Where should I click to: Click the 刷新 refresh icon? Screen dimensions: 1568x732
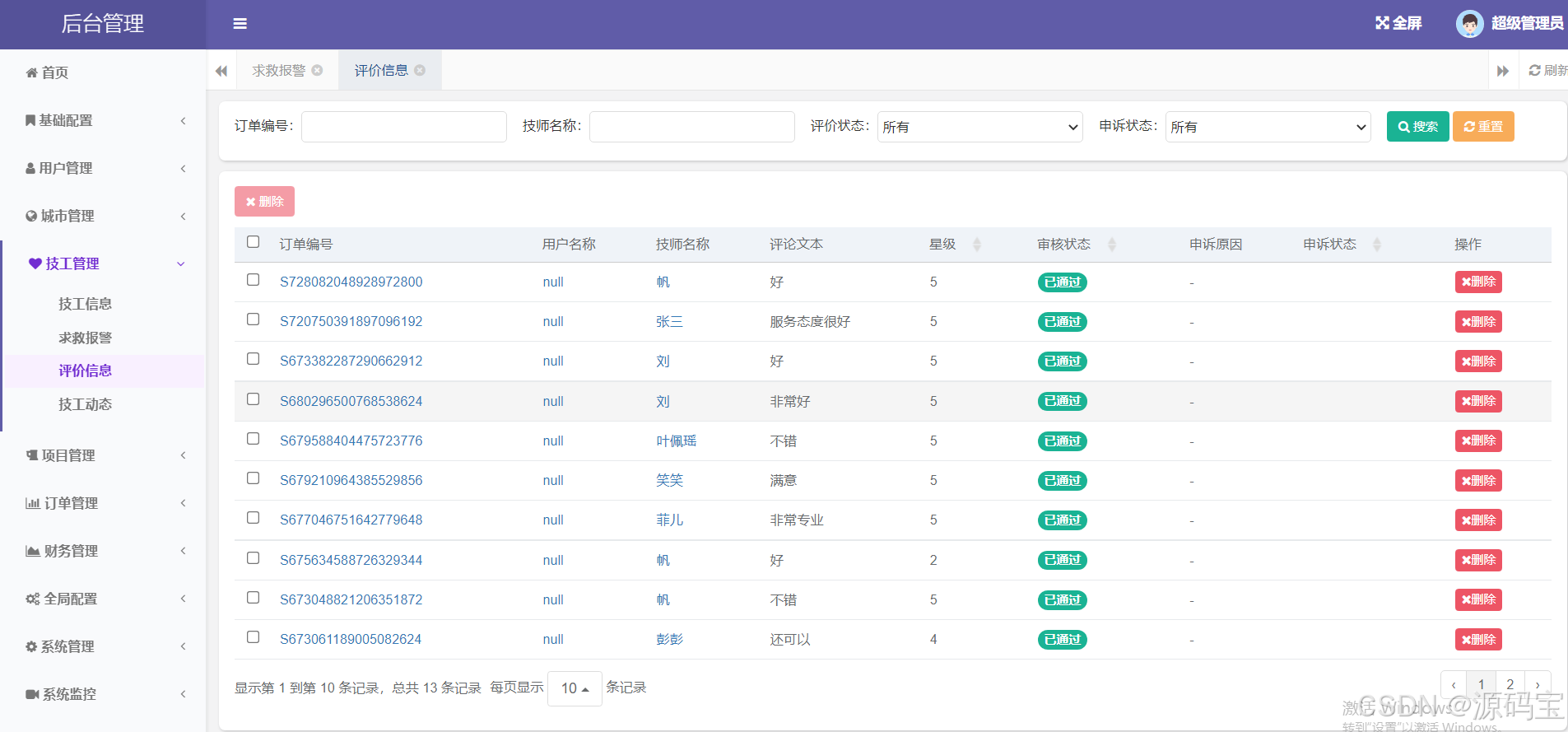click(1535, 71)
